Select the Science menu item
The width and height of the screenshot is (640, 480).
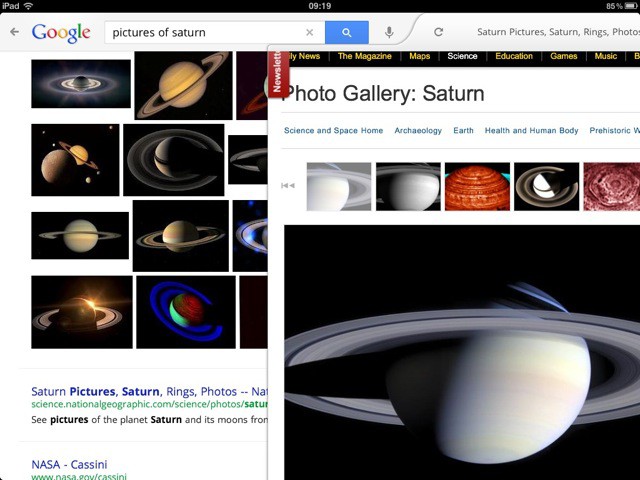click(x=462, y=56)
